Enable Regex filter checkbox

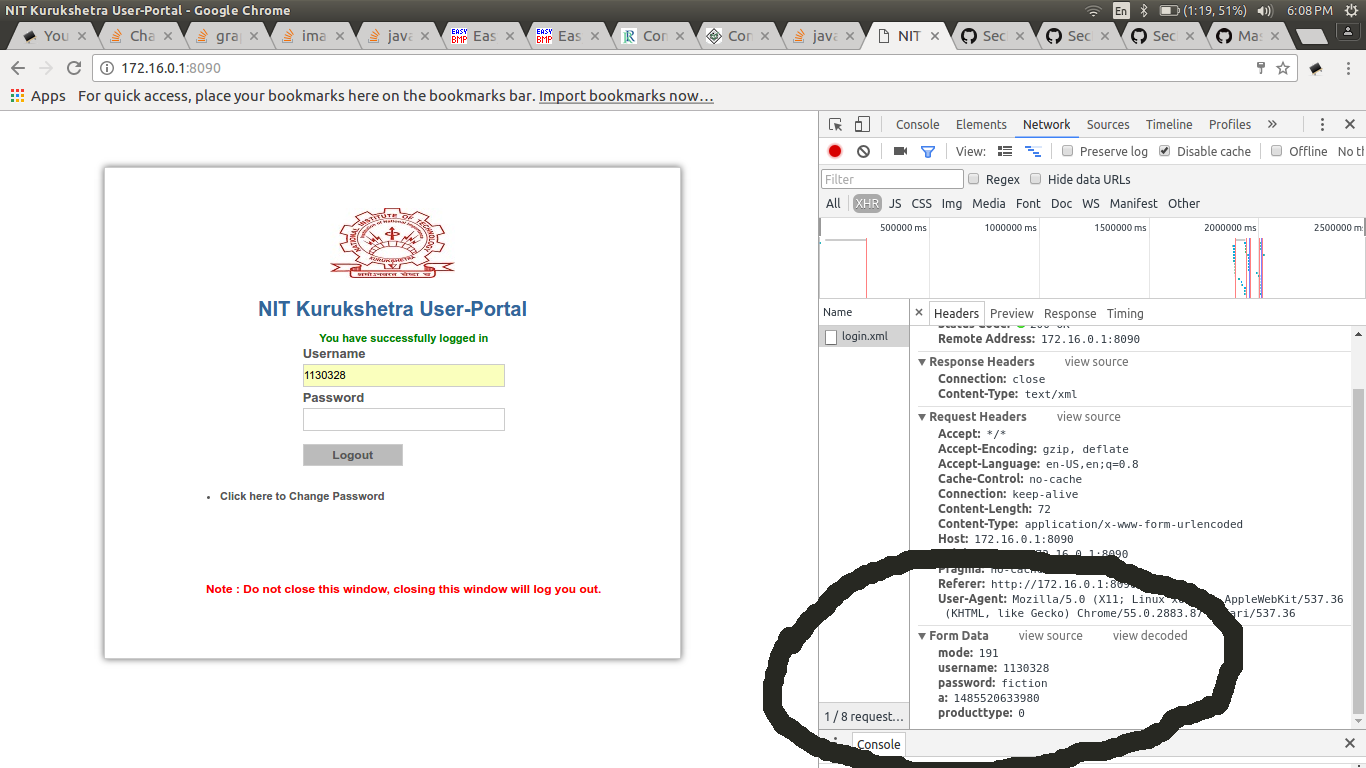(x=974, y=179)
